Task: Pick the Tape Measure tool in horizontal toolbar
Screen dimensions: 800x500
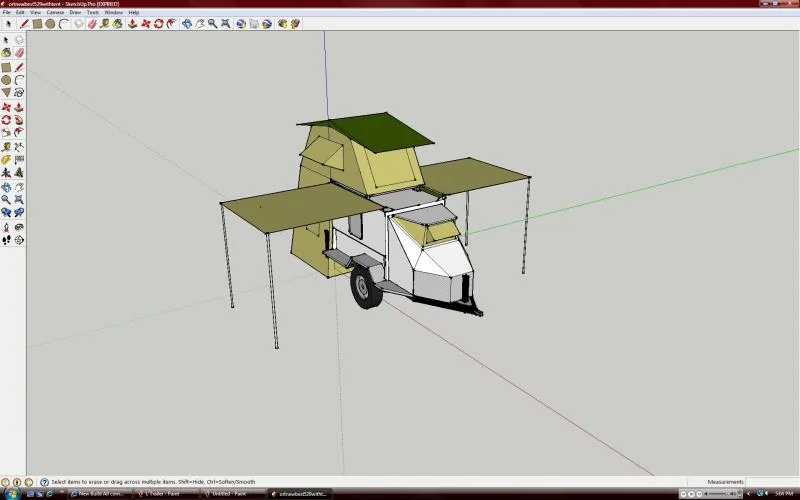Action: point(105,24)
